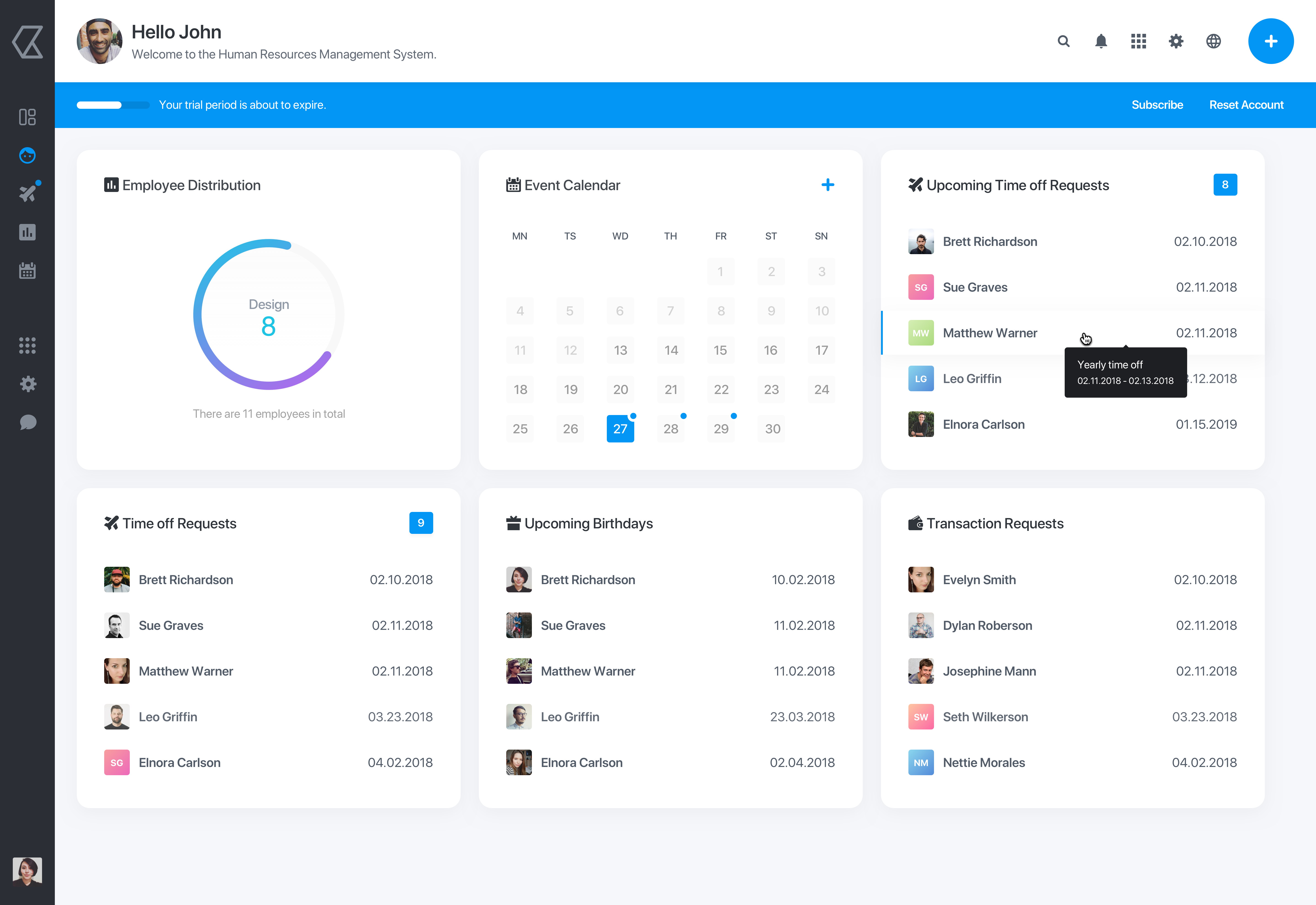This screenshot has width=1316, height=905.
Task: Open the language globe icon
Action: click(1213, 41)
